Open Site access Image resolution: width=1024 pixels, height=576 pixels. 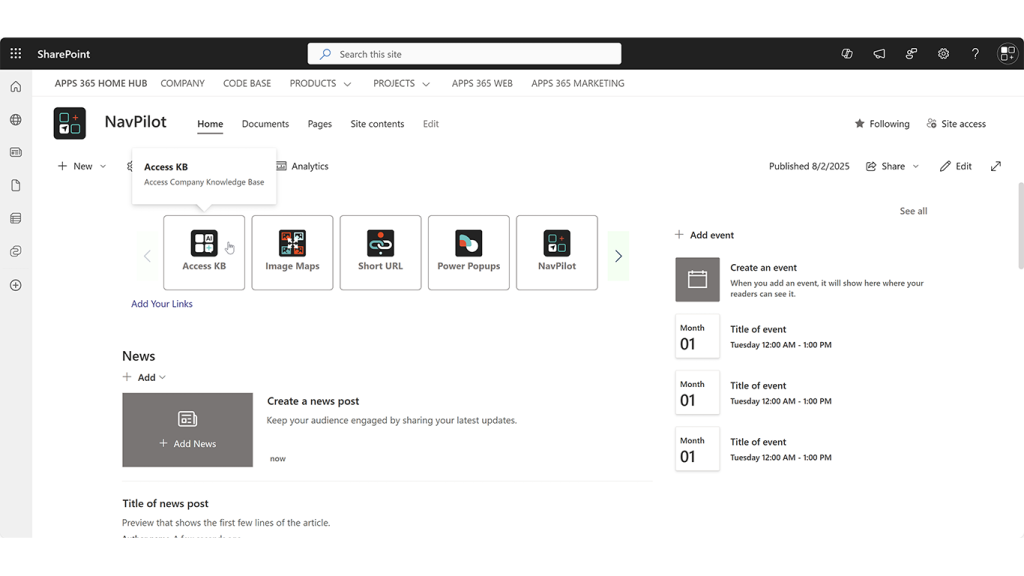pos(956,123)
